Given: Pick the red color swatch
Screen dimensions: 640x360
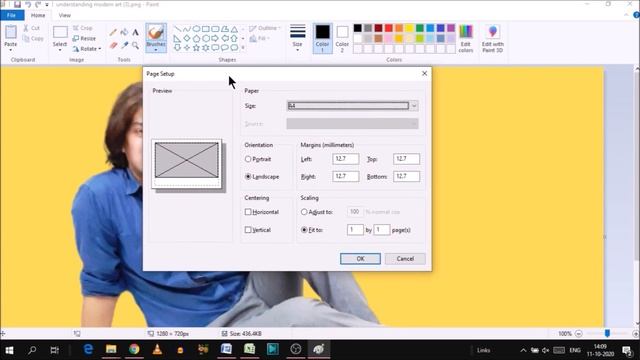Looking at the screenshot, I should [x=389, y=28].
